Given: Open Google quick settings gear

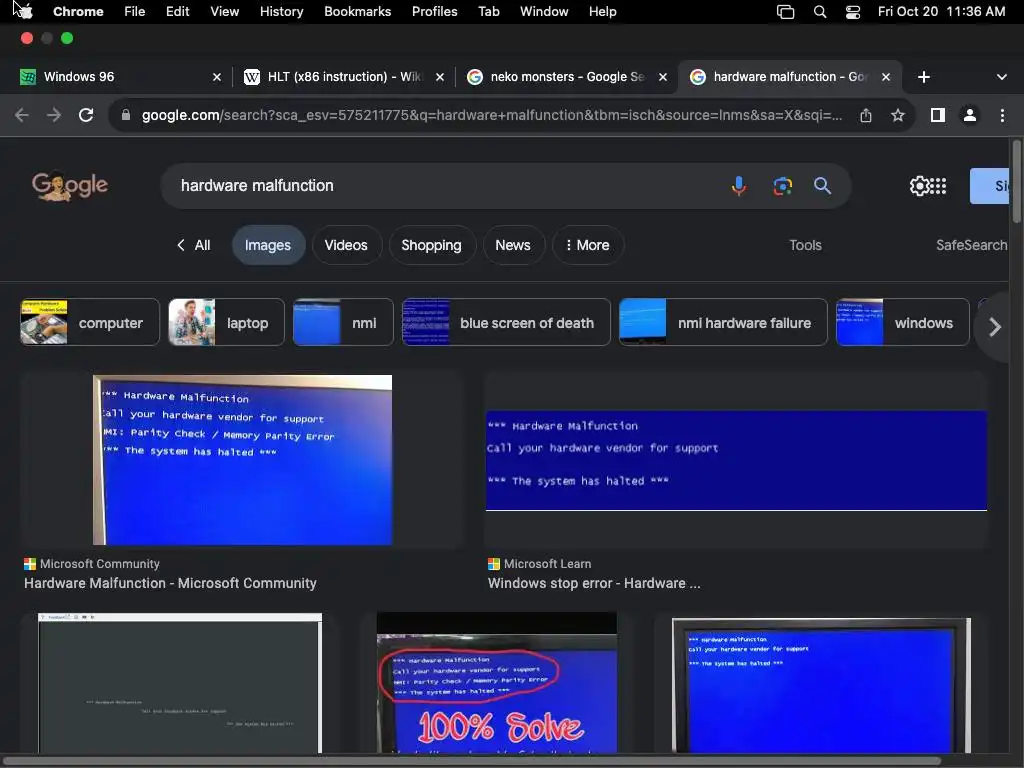Looking at the screenshot, I should click(920, 186).
